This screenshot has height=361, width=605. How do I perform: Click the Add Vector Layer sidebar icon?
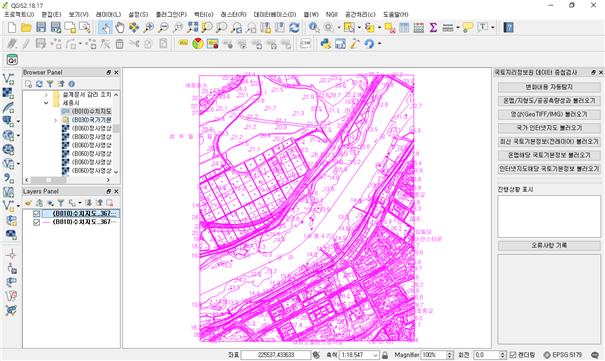8,79
